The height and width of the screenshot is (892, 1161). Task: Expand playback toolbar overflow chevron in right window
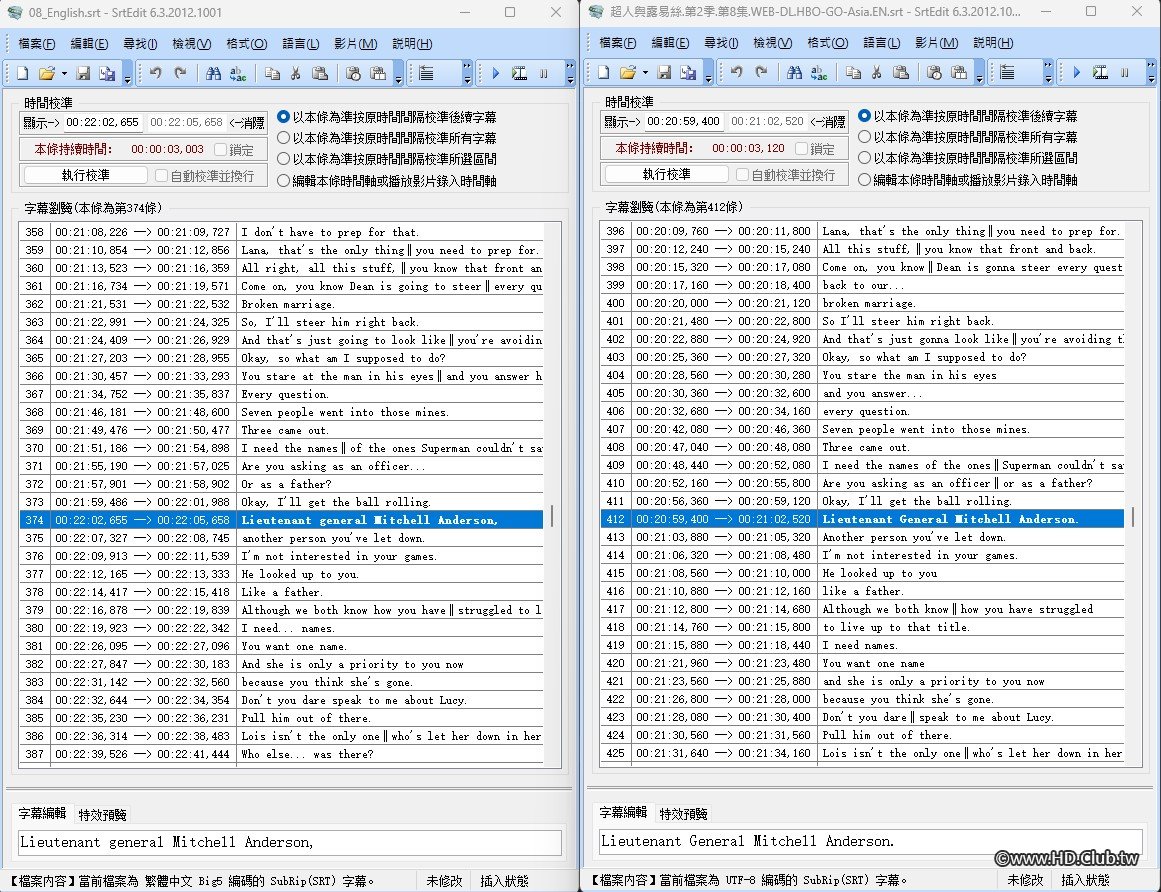(1151, 72)
